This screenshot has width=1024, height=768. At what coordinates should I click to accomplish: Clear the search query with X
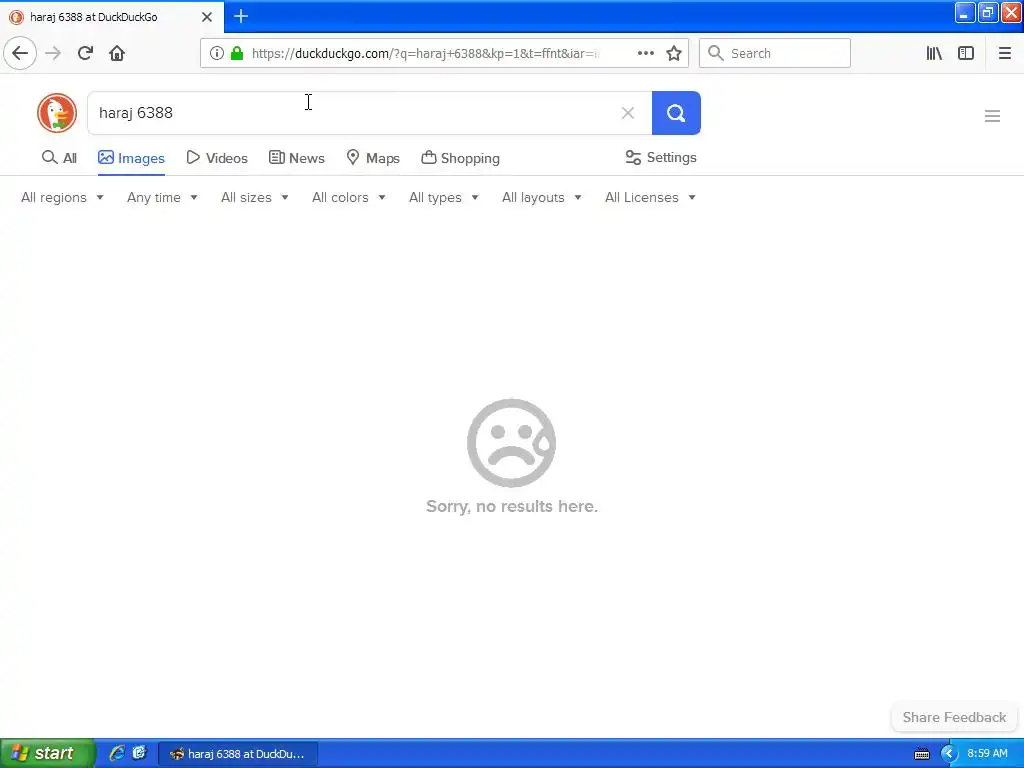tap(628, 113)
